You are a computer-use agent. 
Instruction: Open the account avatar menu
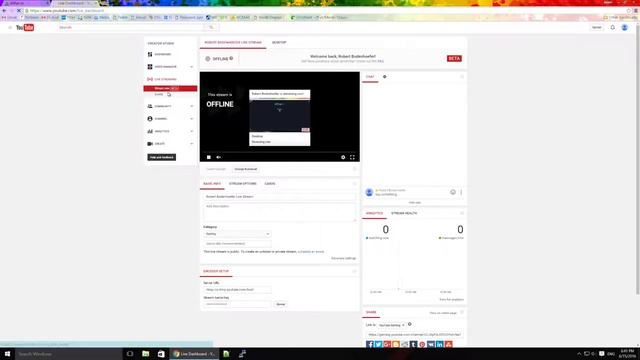(x=624, y=27)
